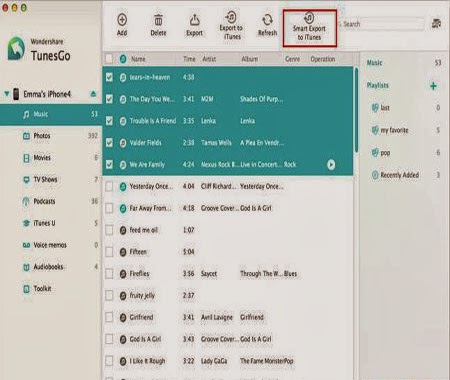Open Podcasts in the sidebar
Viewport: 450px width, 380px height.
[x=51, y=201]
